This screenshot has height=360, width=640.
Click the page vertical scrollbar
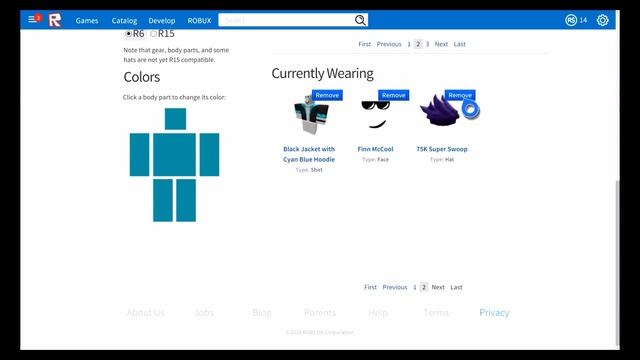click(x=617, y=263)
